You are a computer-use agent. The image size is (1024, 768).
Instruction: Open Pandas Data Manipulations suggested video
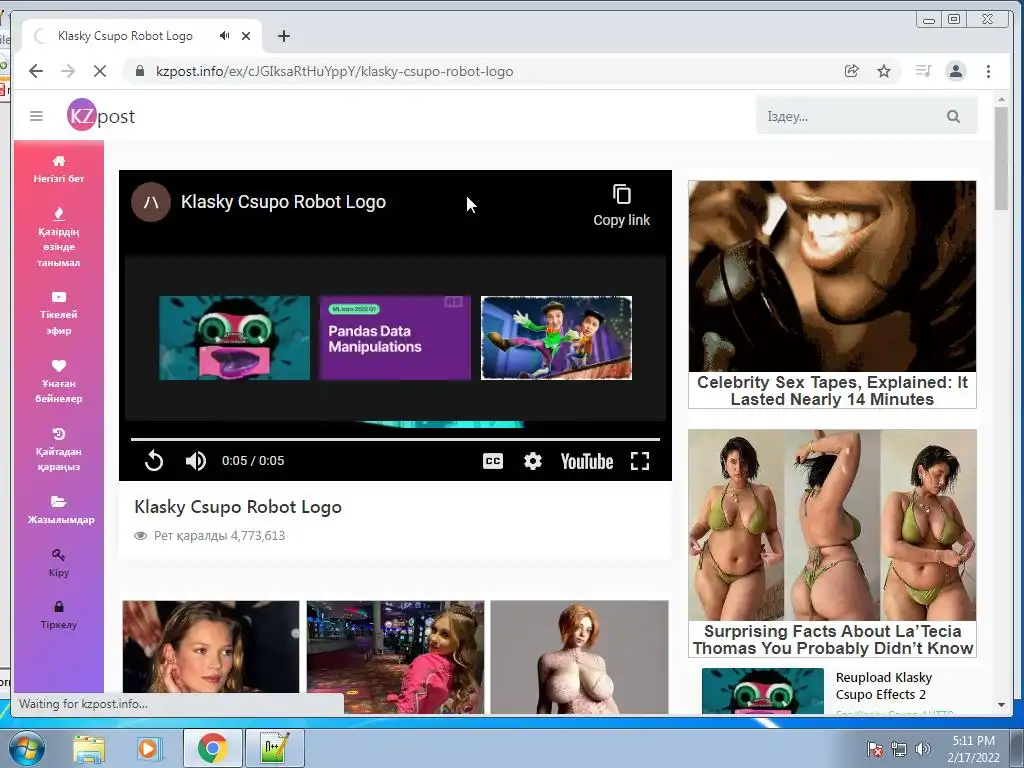[394, 338]
